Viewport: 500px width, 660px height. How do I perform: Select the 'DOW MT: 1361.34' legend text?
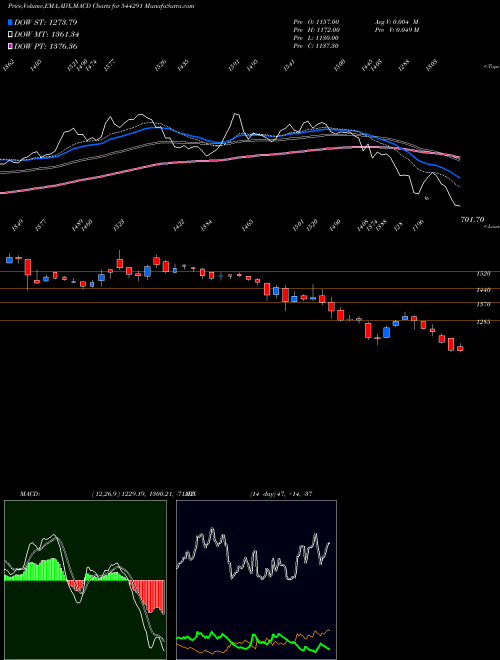coord(47,35)
